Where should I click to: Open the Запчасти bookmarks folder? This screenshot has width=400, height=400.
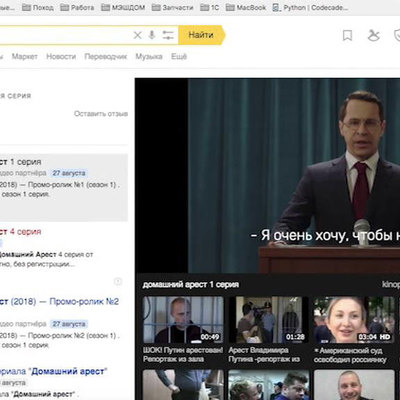coord(172,7)
